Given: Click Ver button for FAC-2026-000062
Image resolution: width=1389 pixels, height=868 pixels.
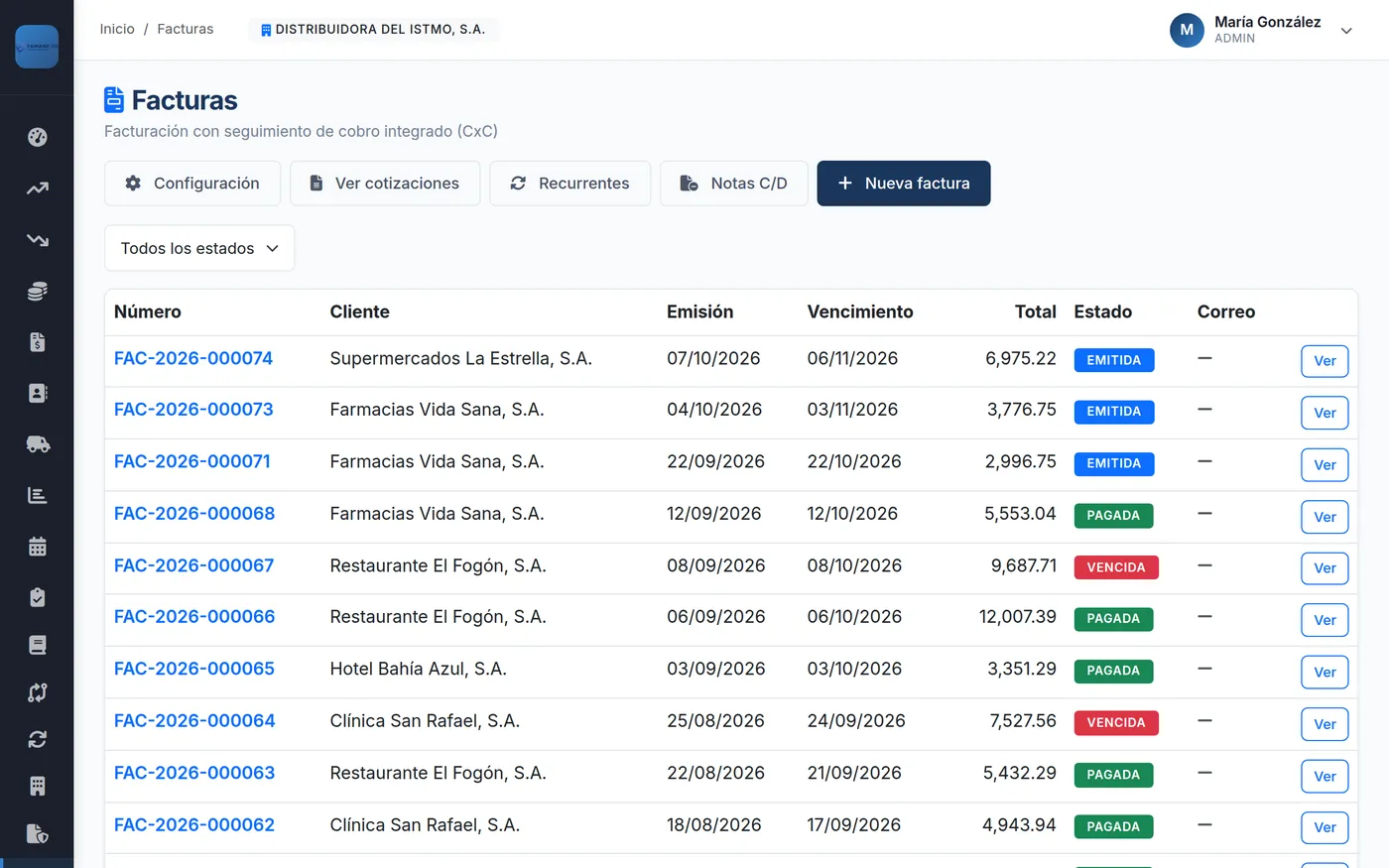Looking at the screenshot, I should [1325, 827].
